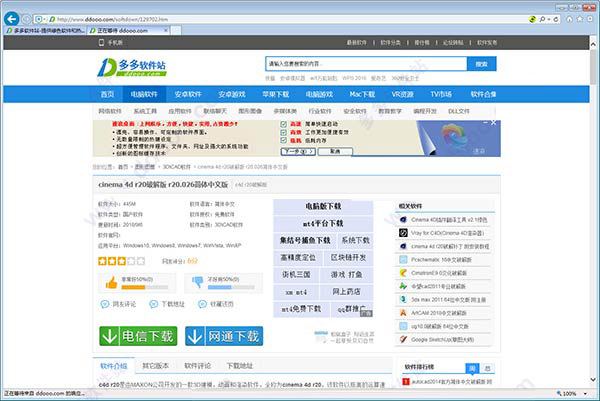Close the banner advertisement with X
Image resolution: width=600 pixels, height=401 pixels.
(x=494, y=123)
